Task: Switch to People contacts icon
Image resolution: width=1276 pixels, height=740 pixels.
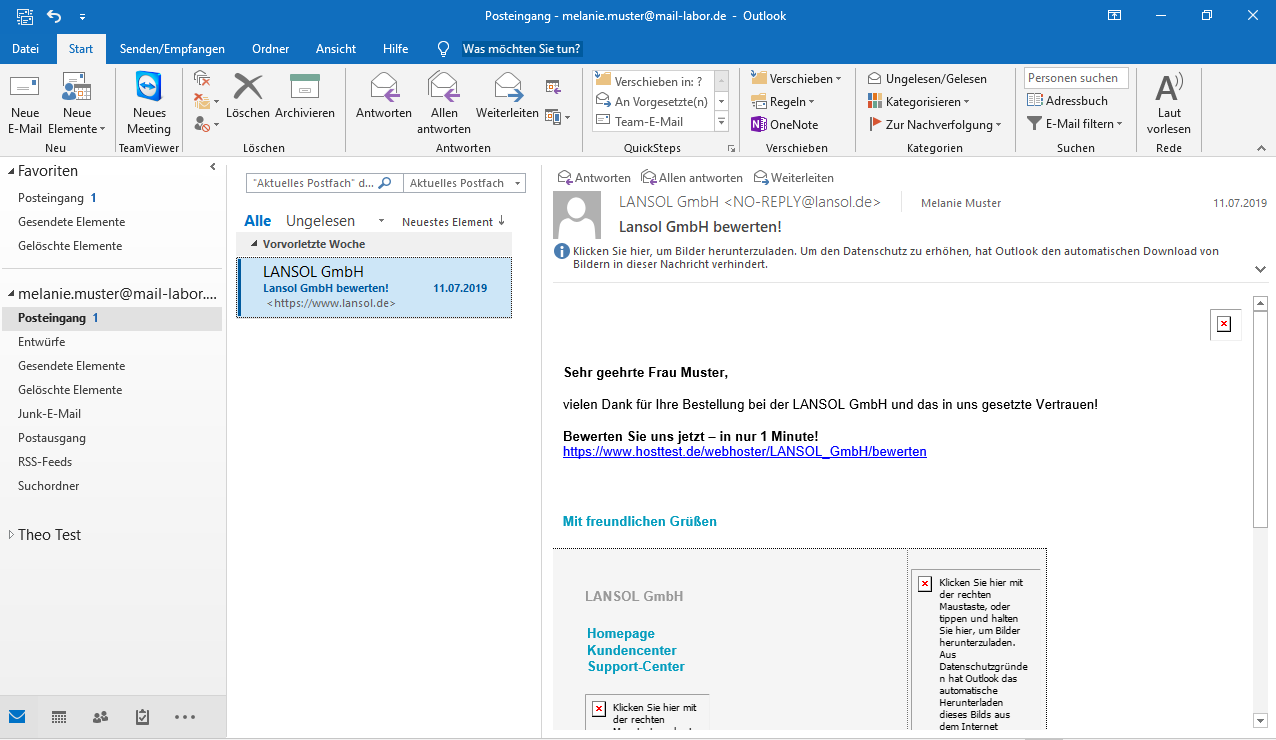Action: [100, 717]
